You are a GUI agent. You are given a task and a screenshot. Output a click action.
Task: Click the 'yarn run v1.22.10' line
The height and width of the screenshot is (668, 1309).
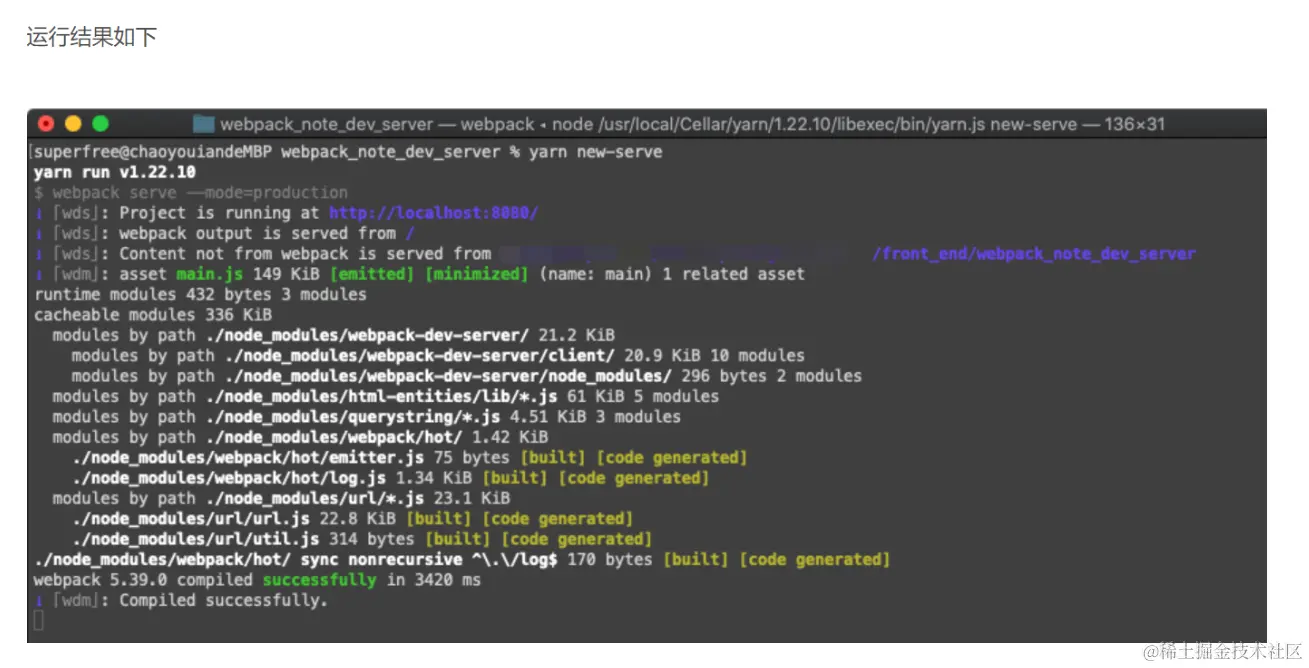pyautogui.click(x=115, y=172)
